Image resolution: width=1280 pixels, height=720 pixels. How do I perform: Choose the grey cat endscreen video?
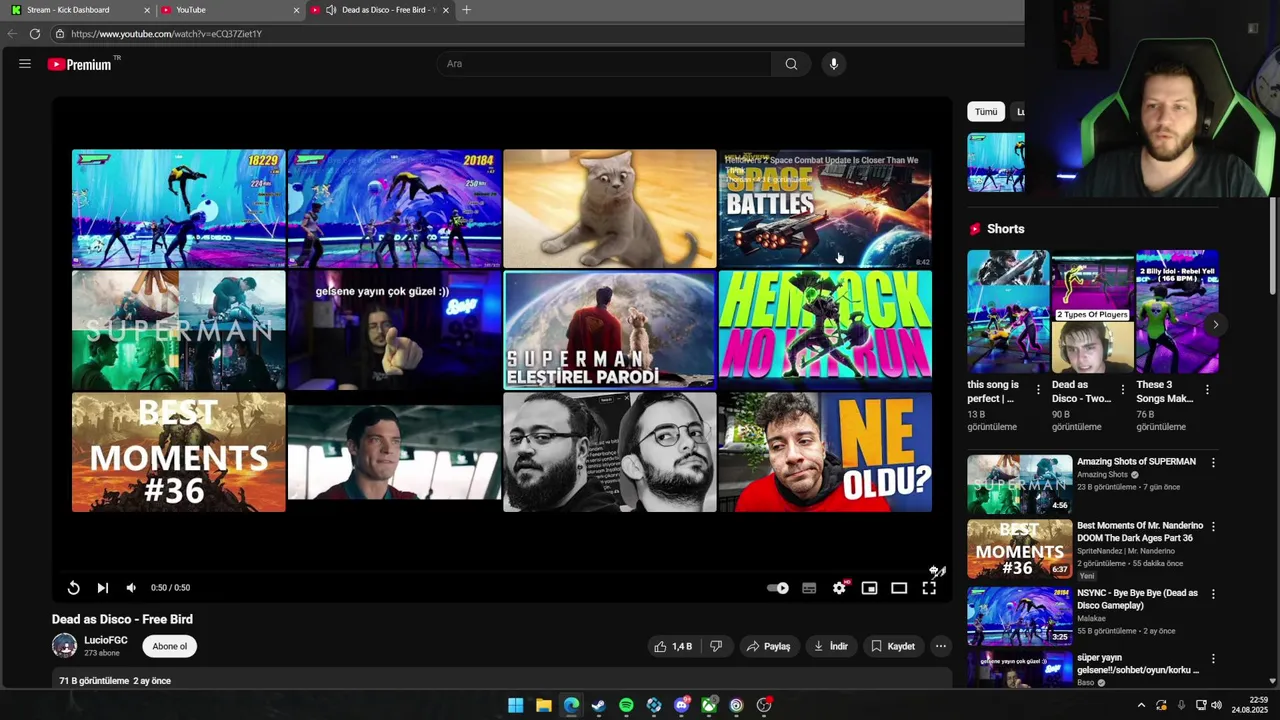(610, 208)
